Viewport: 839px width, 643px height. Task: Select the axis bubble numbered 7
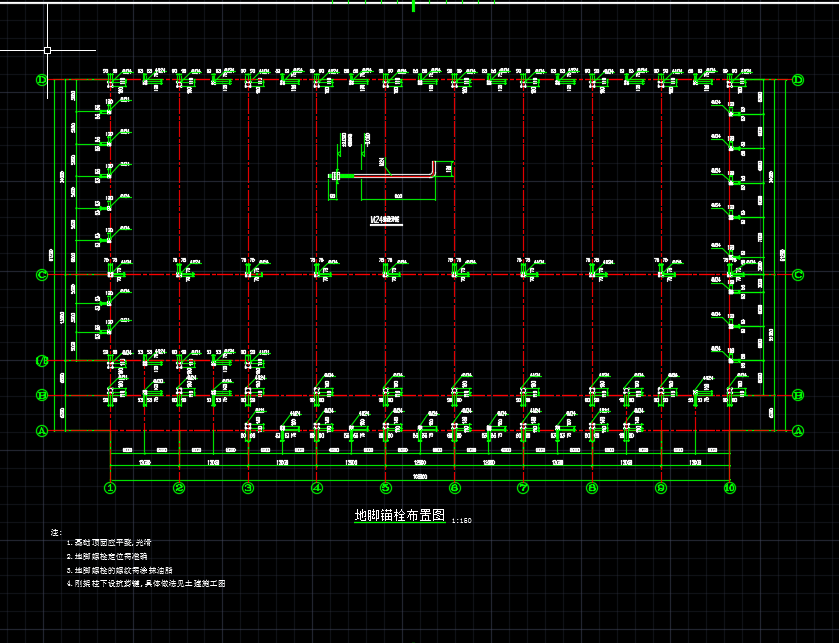point(523,488)
